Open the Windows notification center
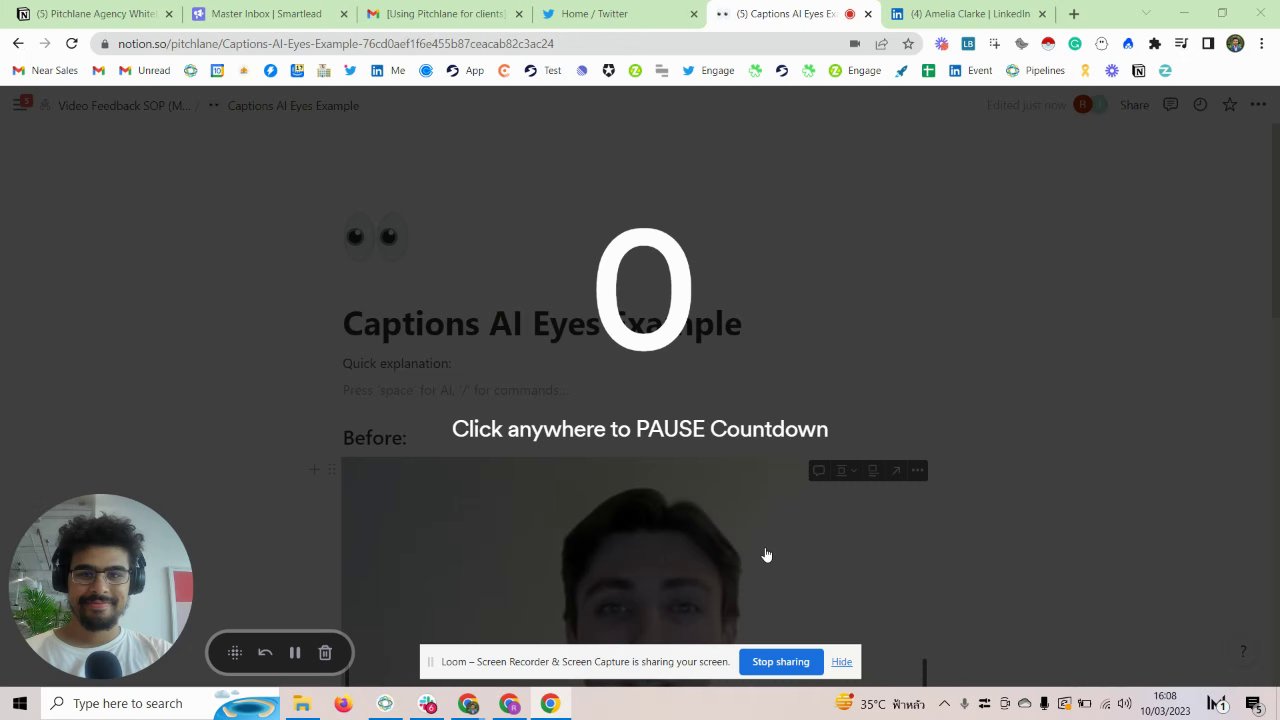Viewport: 1280px width, 720px height. point(1253,704)
